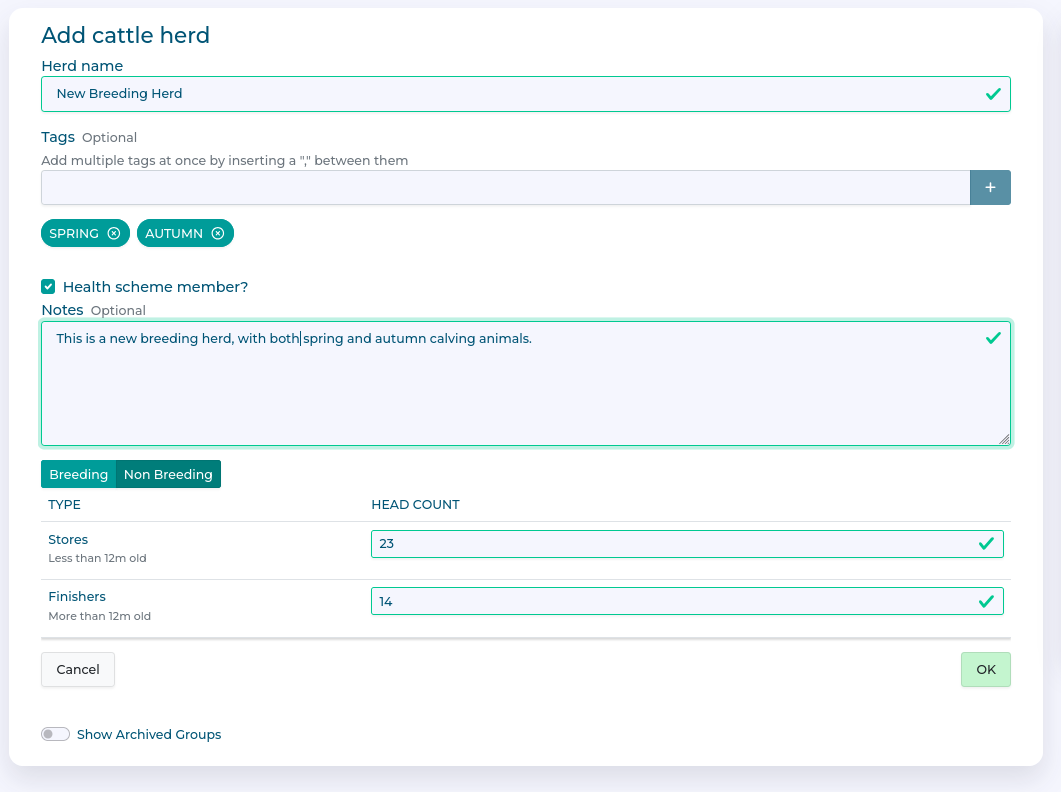Cancel adding the cattle herd
The width and height of the screenshot is (1061, 792).
[77, 669]
